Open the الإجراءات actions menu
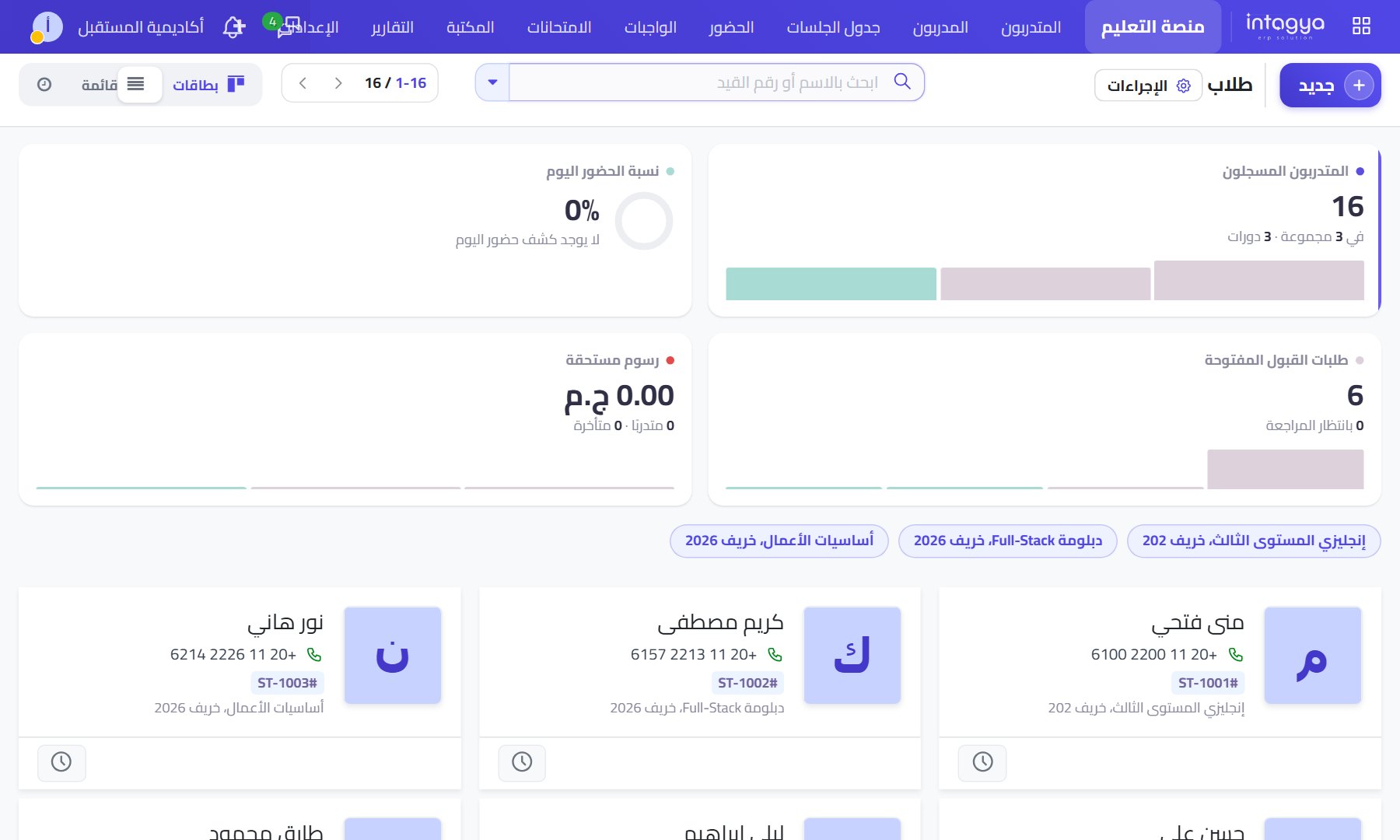Image resolution: width=1400 pixels, height=840 pixels. [1148, 86]
